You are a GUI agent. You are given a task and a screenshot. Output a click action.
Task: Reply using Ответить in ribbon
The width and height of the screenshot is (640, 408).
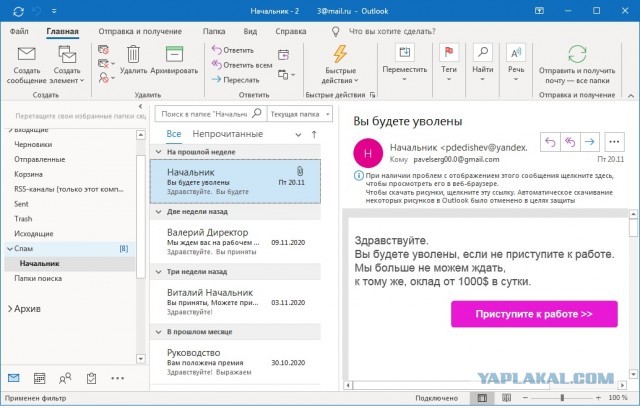[233, 50]
